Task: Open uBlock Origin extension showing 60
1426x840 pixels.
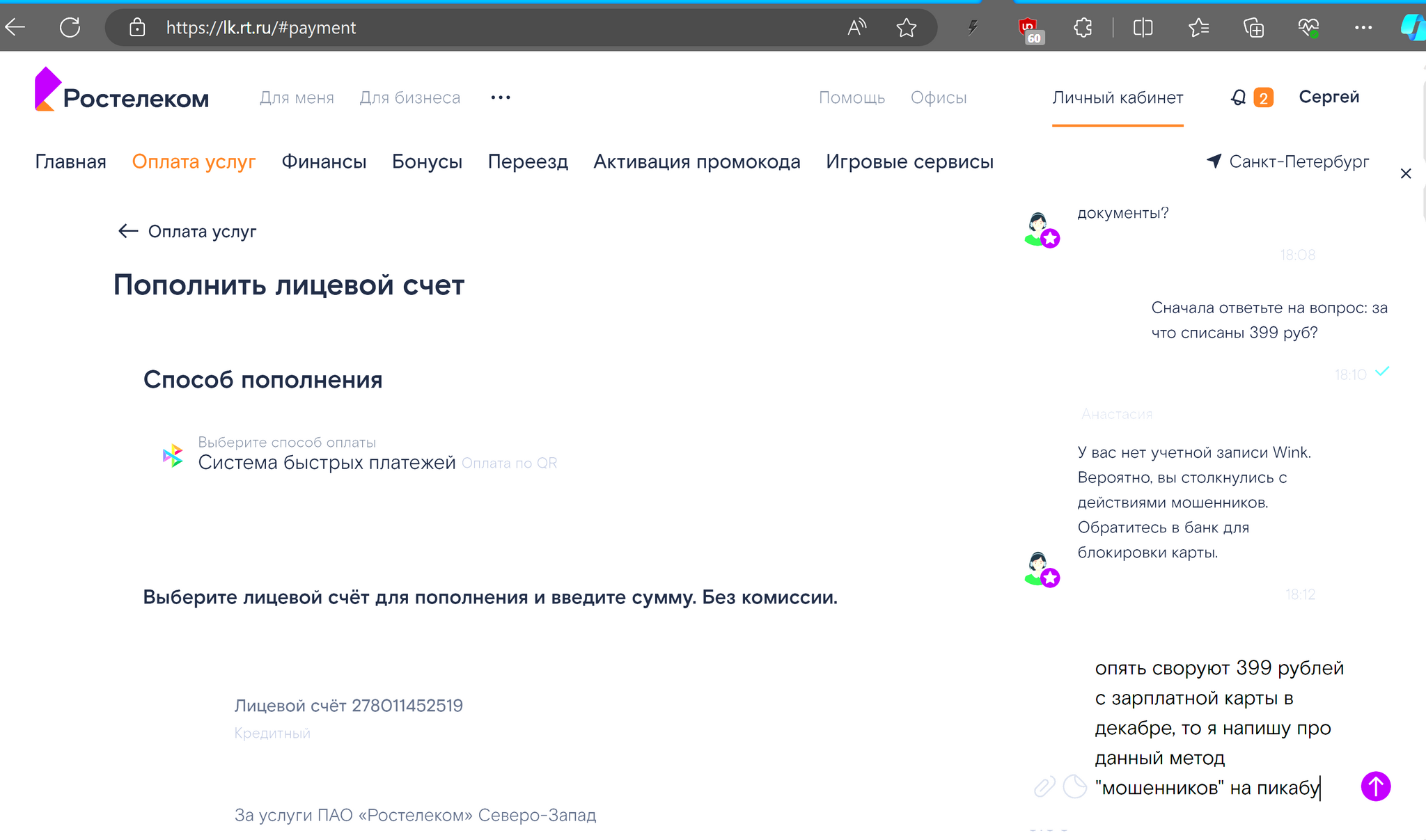Action: pyautogui.click(x=1030, y=30)
